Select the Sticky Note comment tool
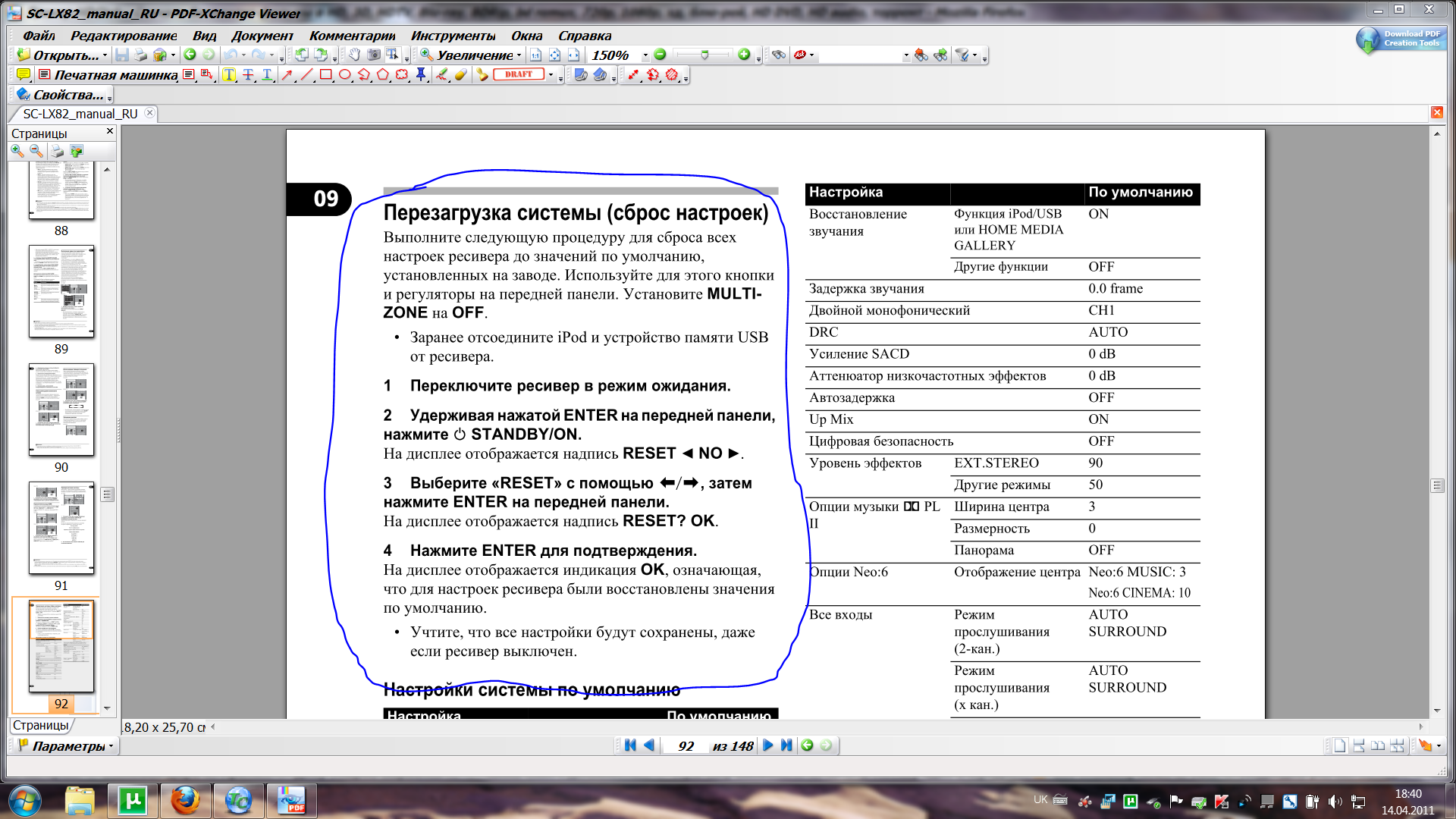 click(x=24, y=74)
